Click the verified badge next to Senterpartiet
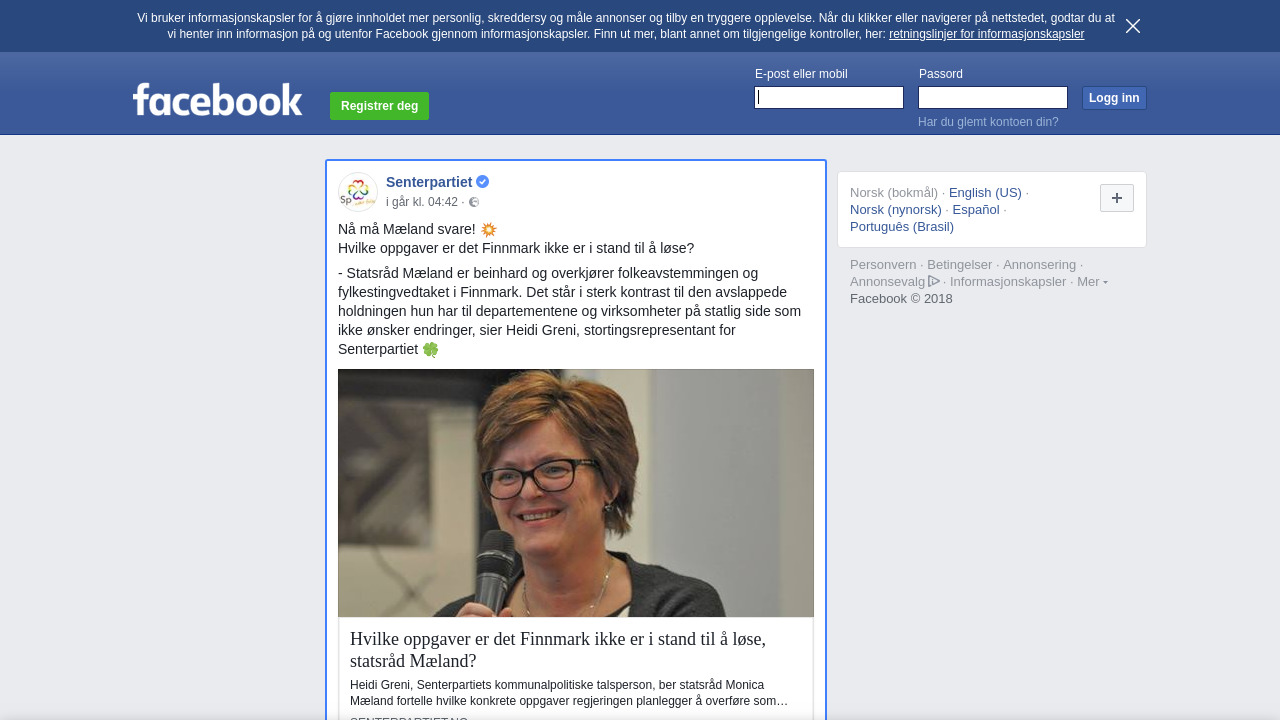This screenshot has width=1280, height=720. point(483,182)
